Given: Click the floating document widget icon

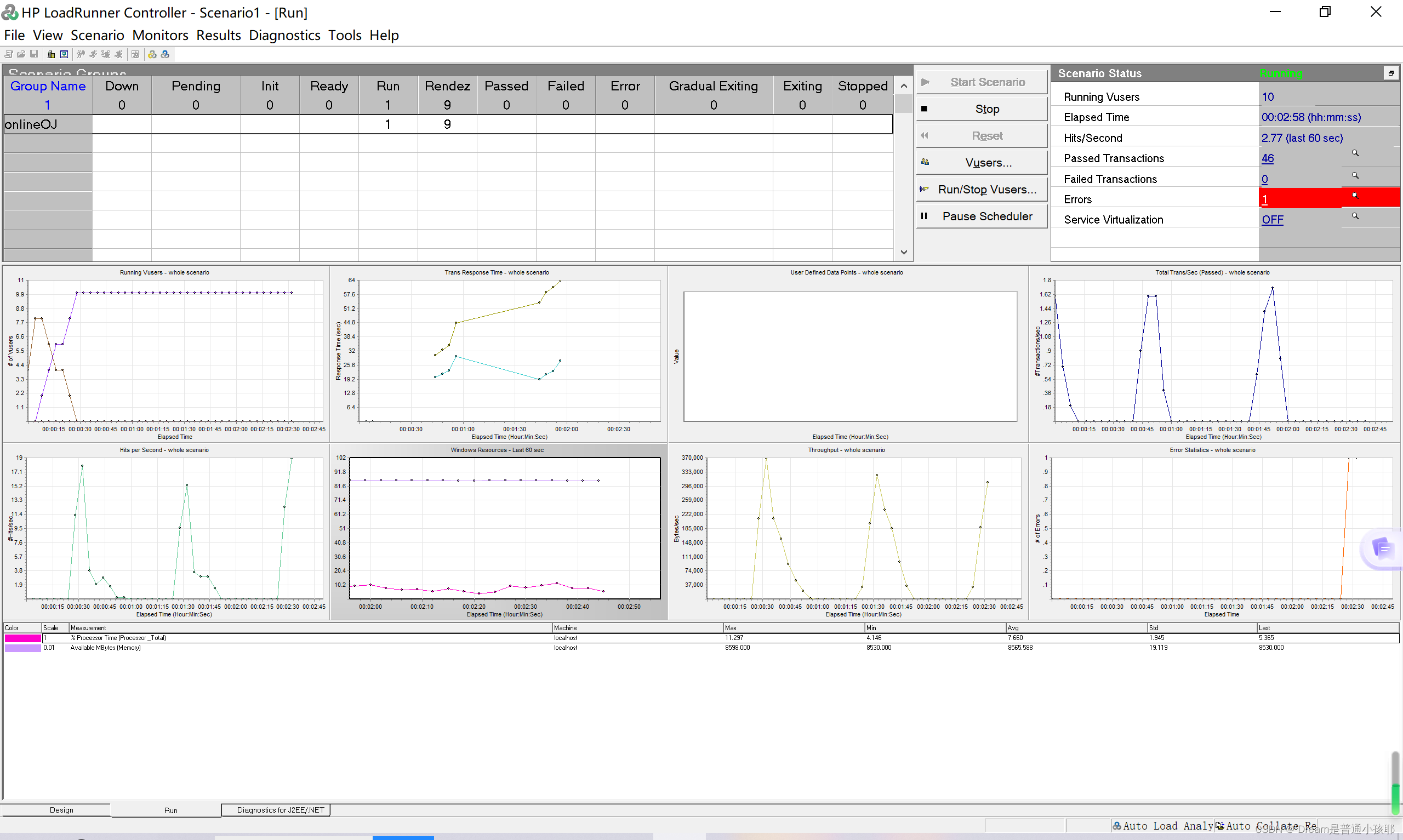Looking at the screenshot, I should pos(1383,548).
